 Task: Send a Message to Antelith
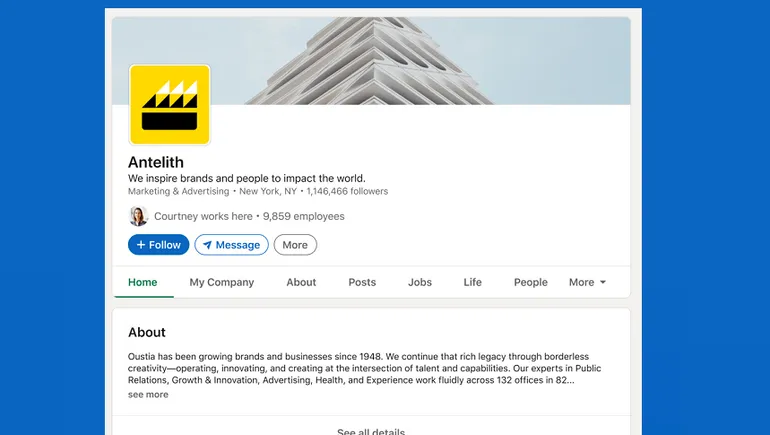pyautogui.click(x=231, y=245)
